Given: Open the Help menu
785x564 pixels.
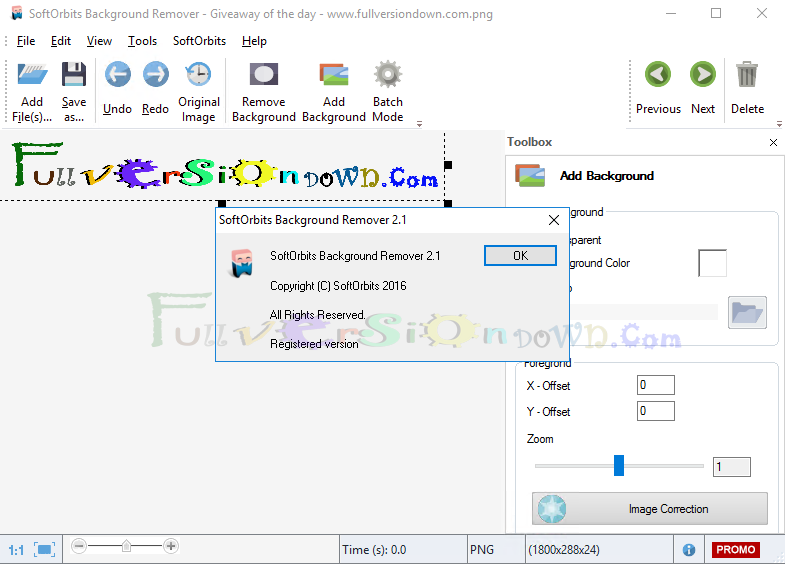Looking at the screenshot, I should (x=254, y=41).
